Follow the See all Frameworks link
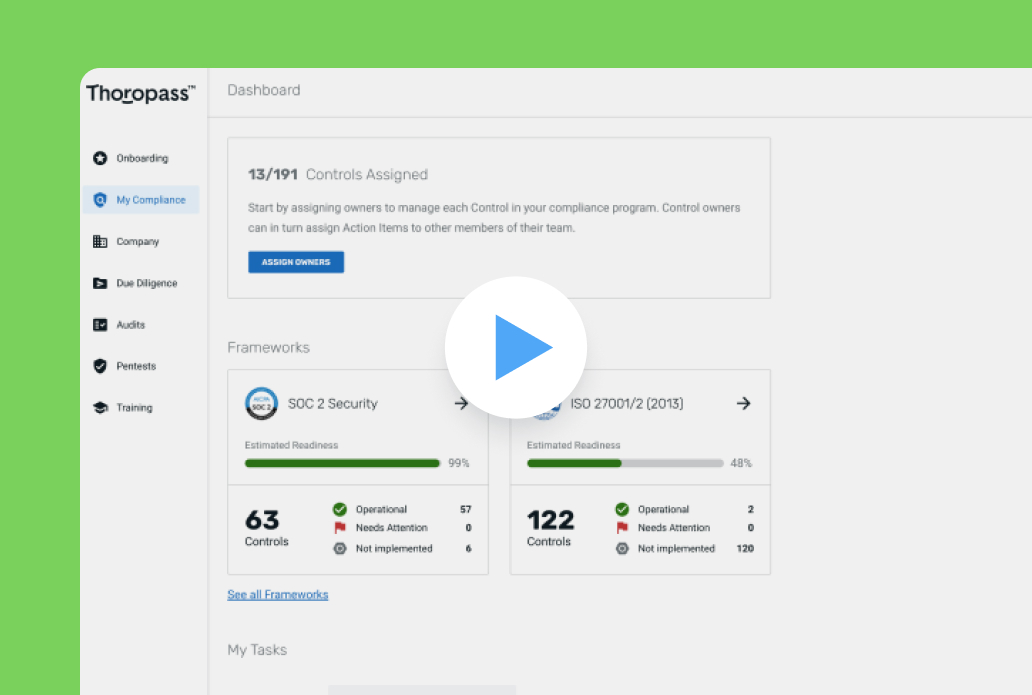1032x695 pixels. [278, 594]
